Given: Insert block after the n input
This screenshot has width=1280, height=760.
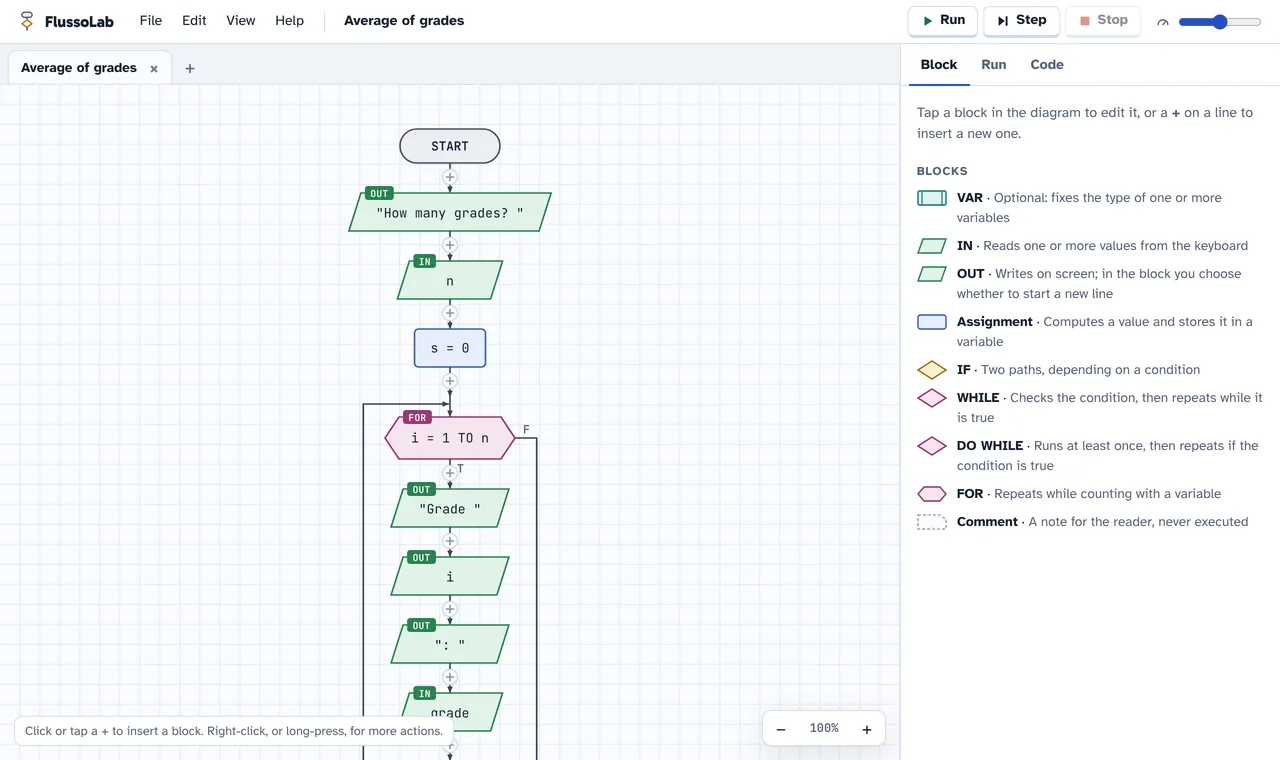Looking at the screenshot, I should coord(450,313).
